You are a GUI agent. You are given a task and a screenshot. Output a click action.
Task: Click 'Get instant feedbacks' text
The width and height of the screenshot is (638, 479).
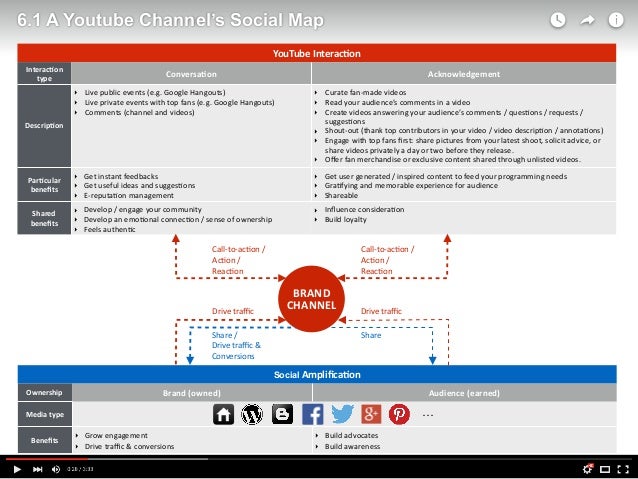121,176
